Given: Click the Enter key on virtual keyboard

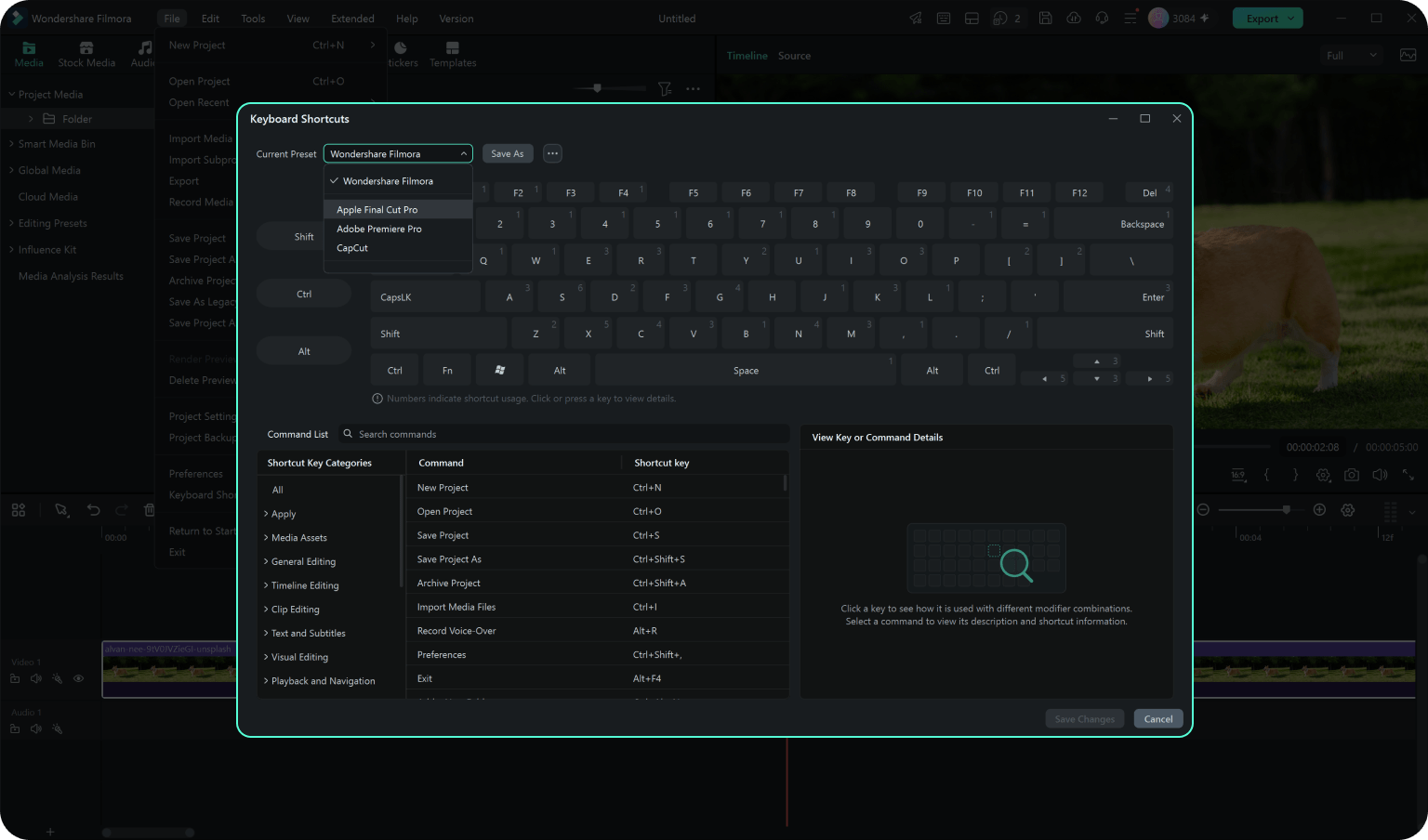Looking at the screenshot, I should click(1118, 297).
